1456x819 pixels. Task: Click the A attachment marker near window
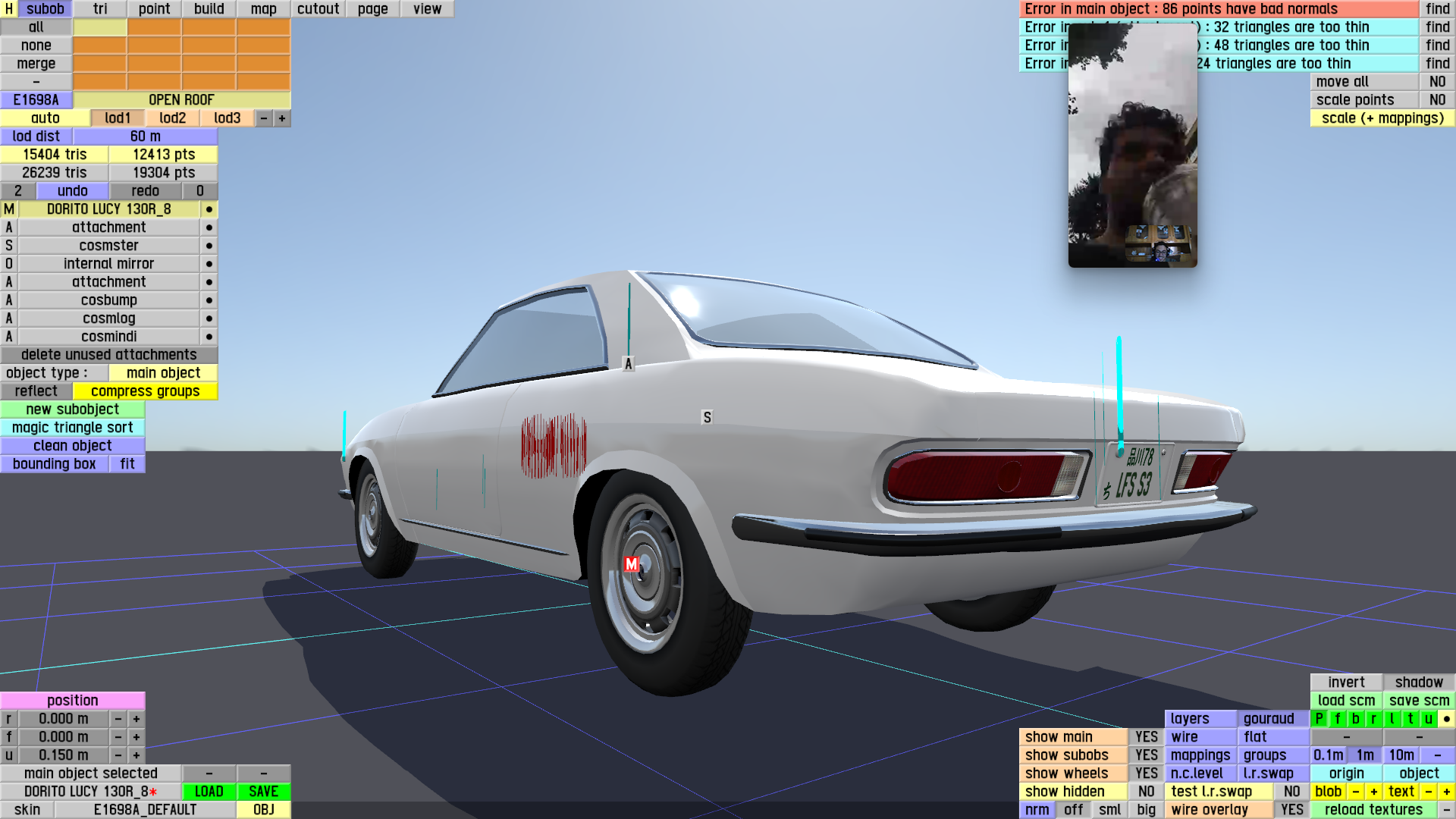(x=628, y=364)
